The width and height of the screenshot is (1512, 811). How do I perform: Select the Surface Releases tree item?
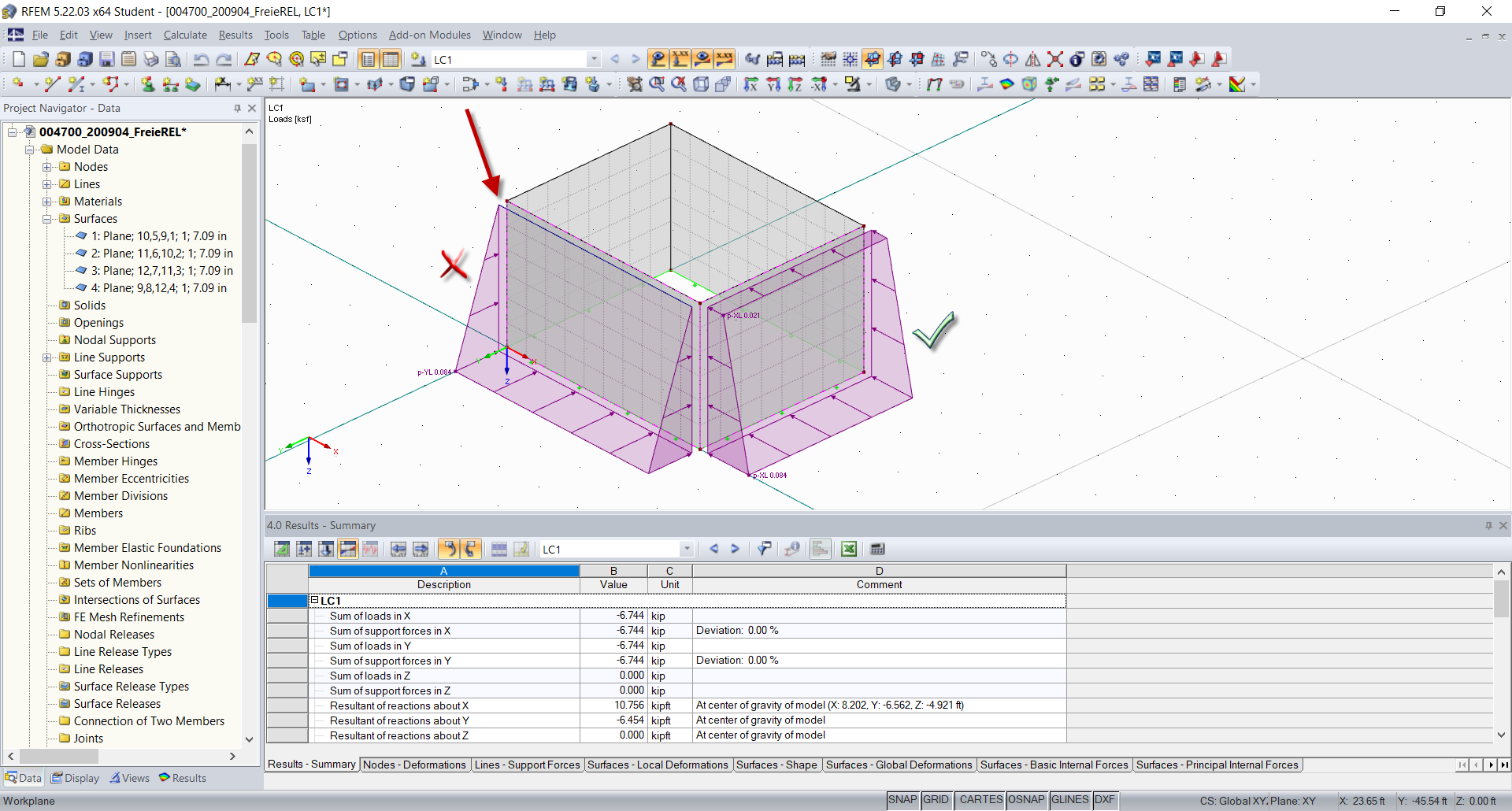tap(117, 704)
